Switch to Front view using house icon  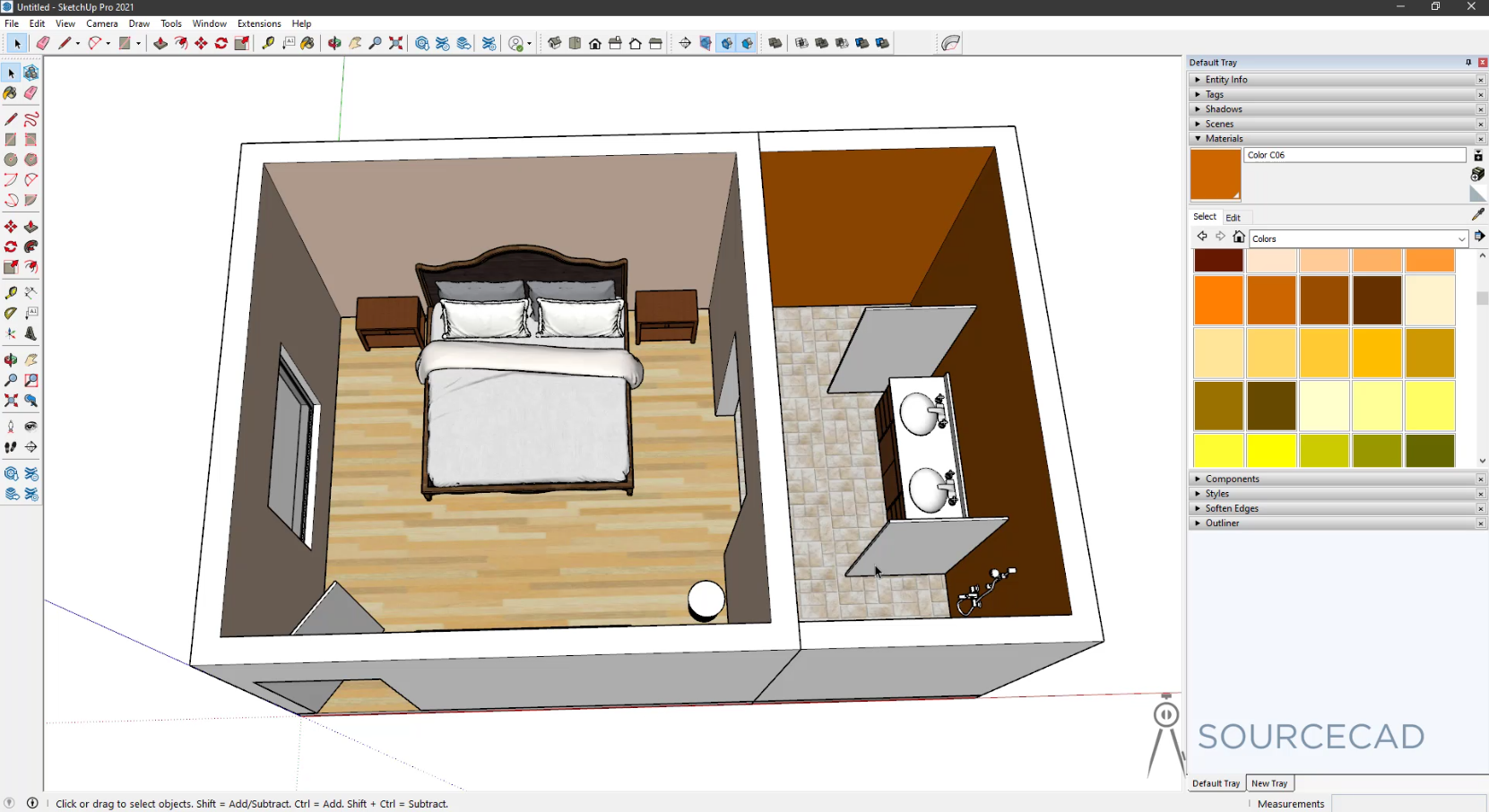tap(595, 43)
